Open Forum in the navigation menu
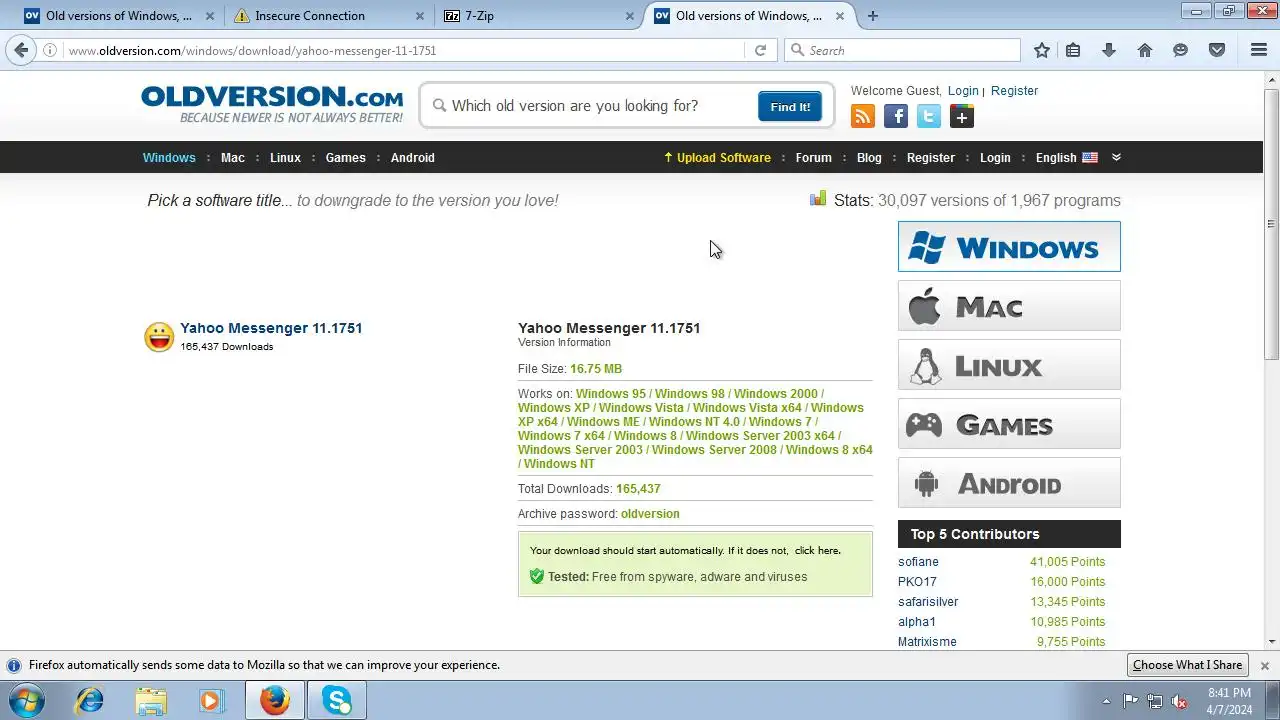The image size is (1280, 720). (813, 158)
